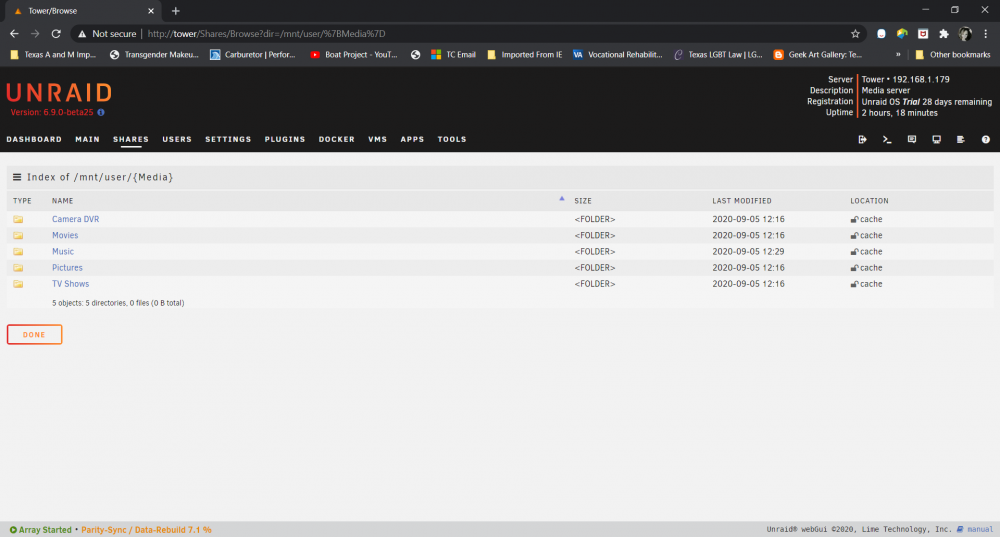1000x537 pixels.
Task: Open the Chrome profile avatar
Action: pos(965,34)
